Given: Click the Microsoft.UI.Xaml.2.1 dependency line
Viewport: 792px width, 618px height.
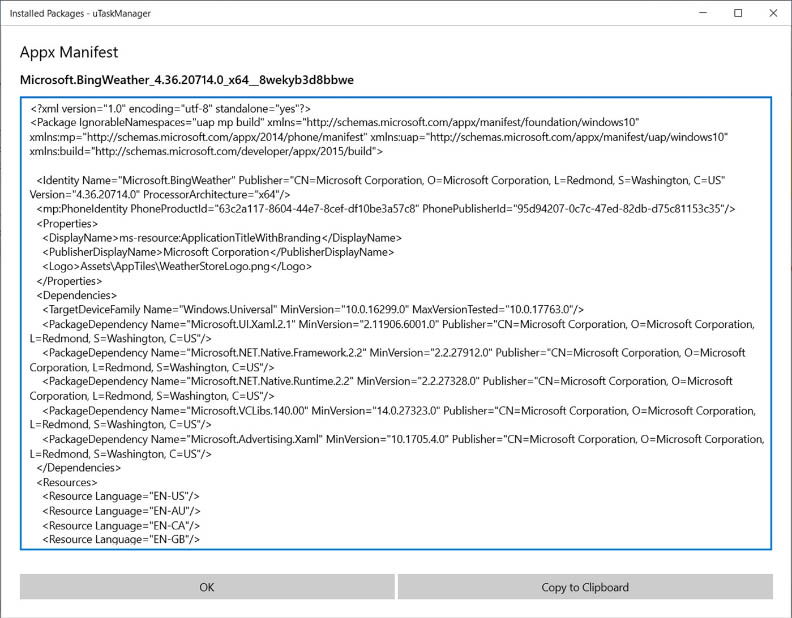Looking at the screenshot, I should pos(399,324).
